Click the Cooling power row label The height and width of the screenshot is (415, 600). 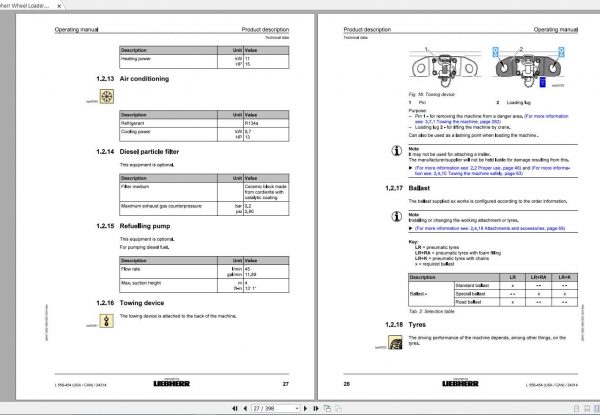[x=136, y=132]
